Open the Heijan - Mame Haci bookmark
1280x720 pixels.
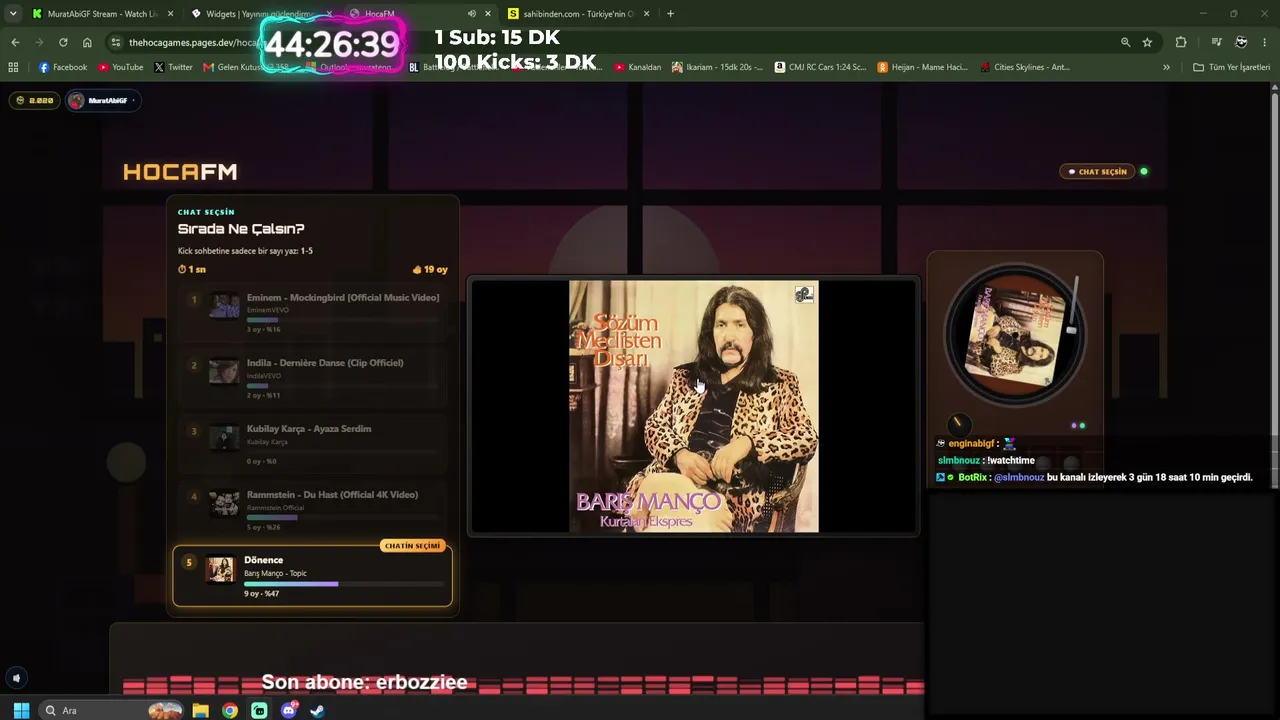point(922,67)
